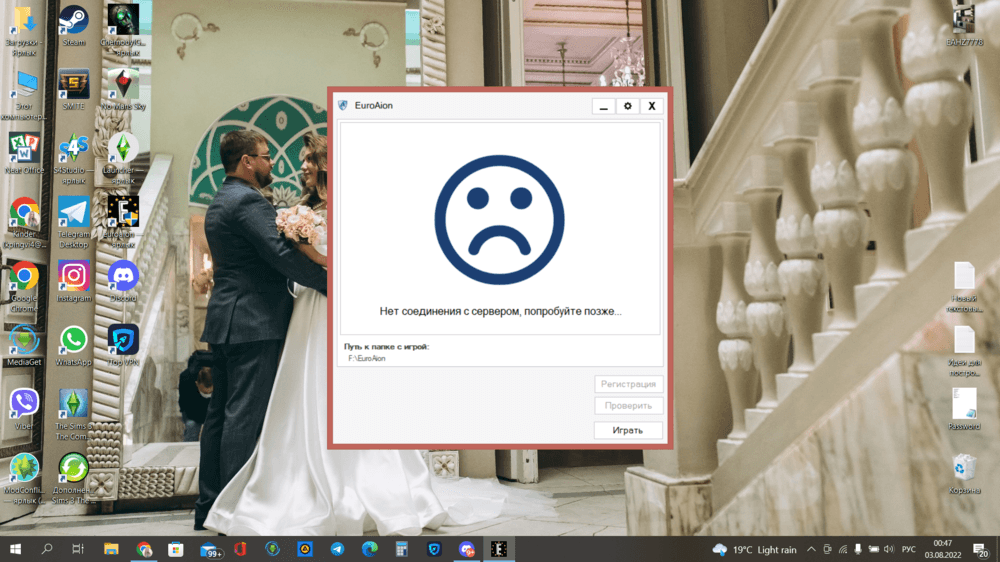Expand hidden system tray icons
Viewport: 1000px width, 562px height.
[x=809, y=549]
